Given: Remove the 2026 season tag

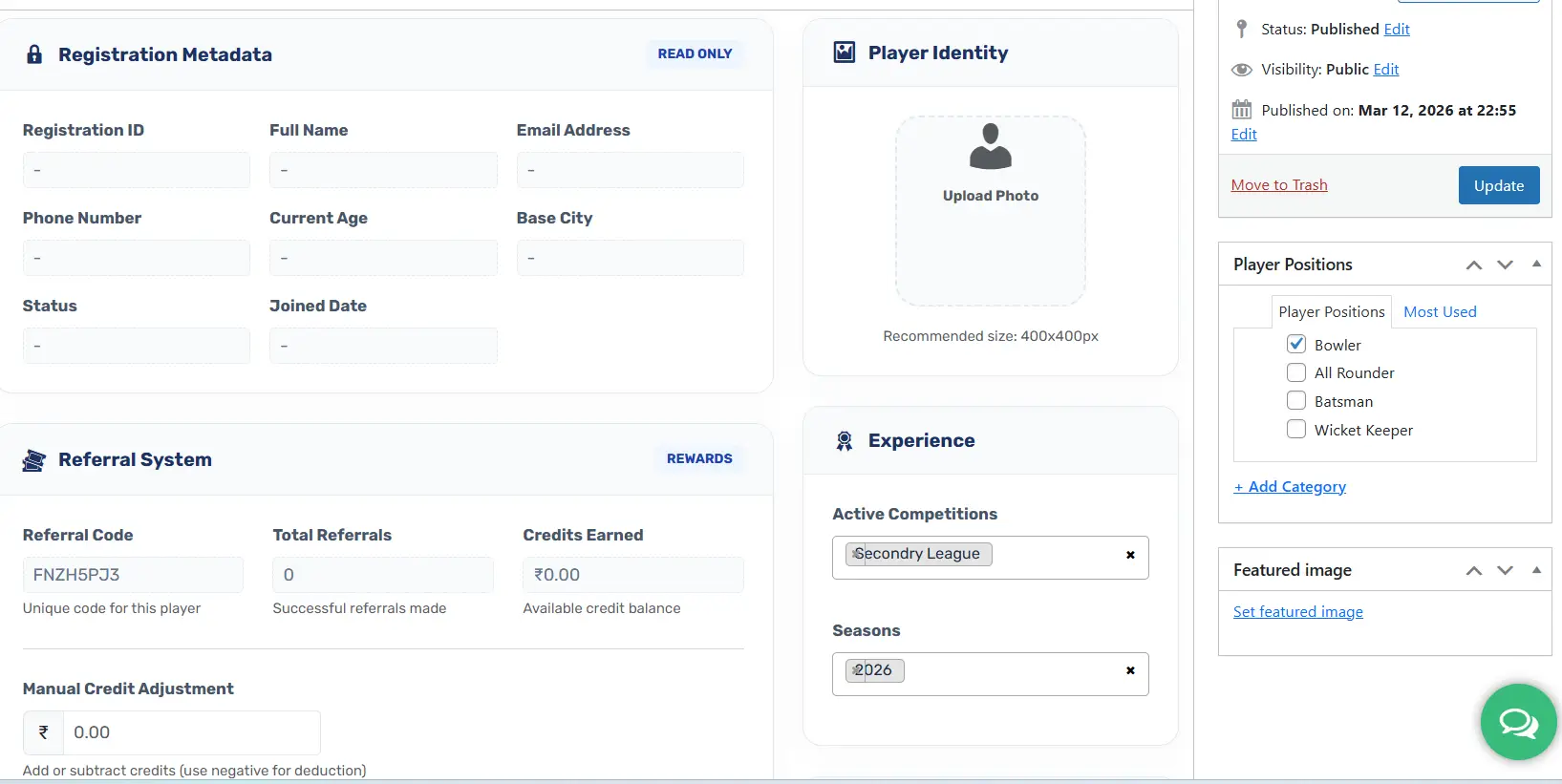Looking at the screenshot, I should (854, 670).
